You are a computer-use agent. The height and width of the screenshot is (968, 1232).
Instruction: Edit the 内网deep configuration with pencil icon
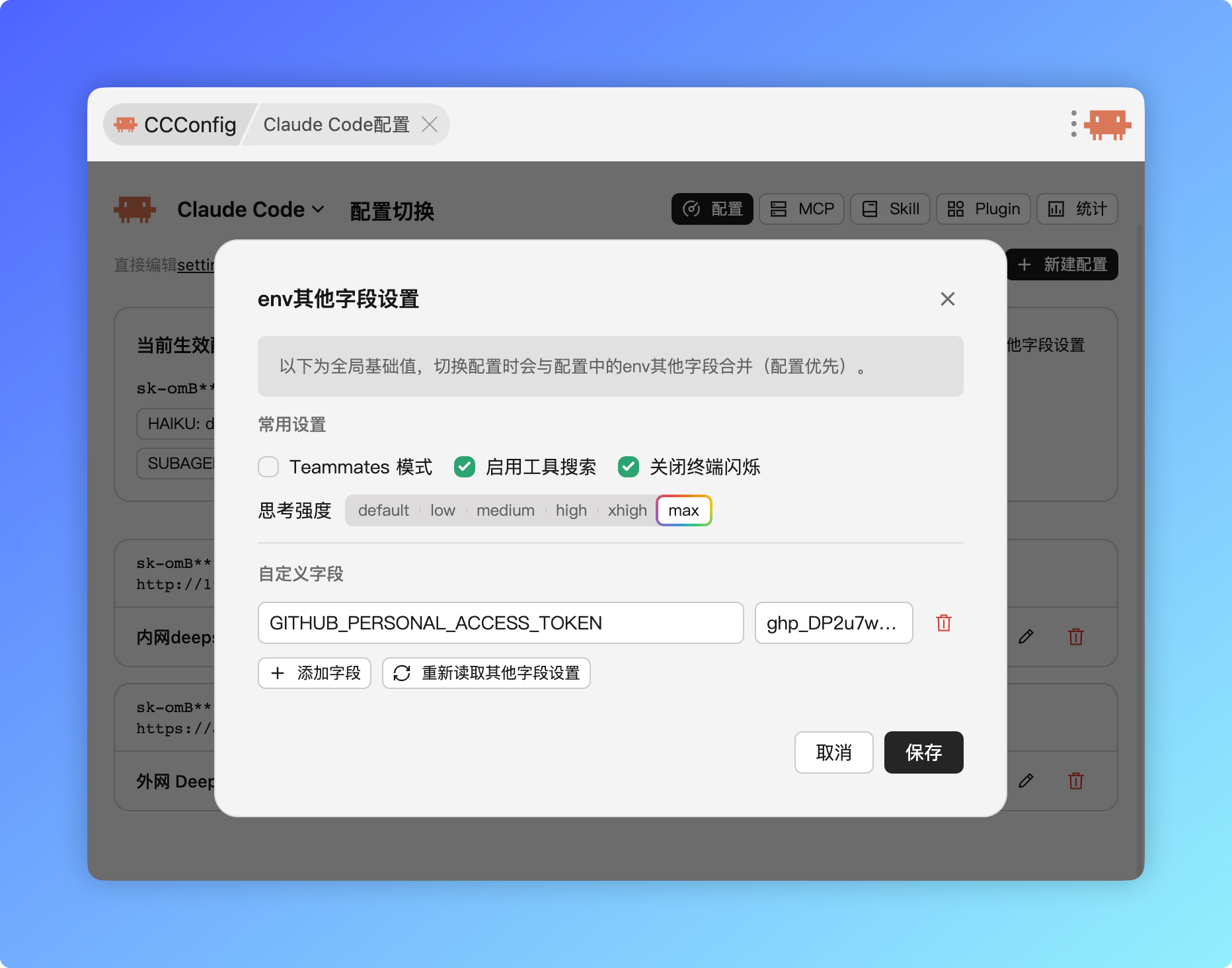(x=1026, y=637)
